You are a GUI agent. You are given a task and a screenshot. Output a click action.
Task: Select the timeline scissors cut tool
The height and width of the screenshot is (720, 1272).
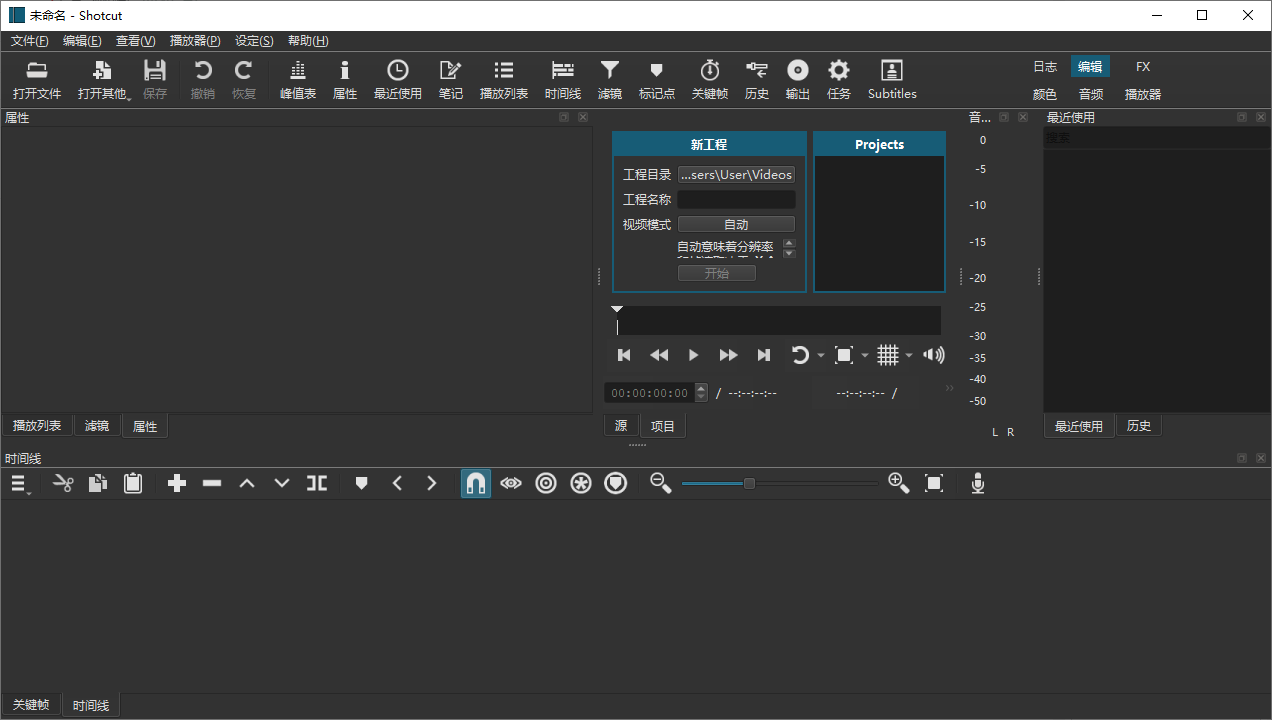[62, 483]
